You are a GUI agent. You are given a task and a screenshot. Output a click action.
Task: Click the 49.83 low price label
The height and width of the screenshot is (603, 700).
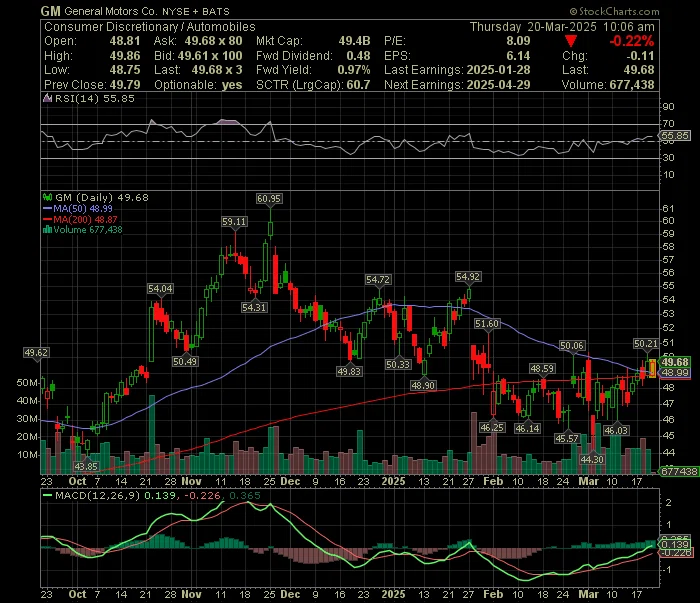click(349, 371)
